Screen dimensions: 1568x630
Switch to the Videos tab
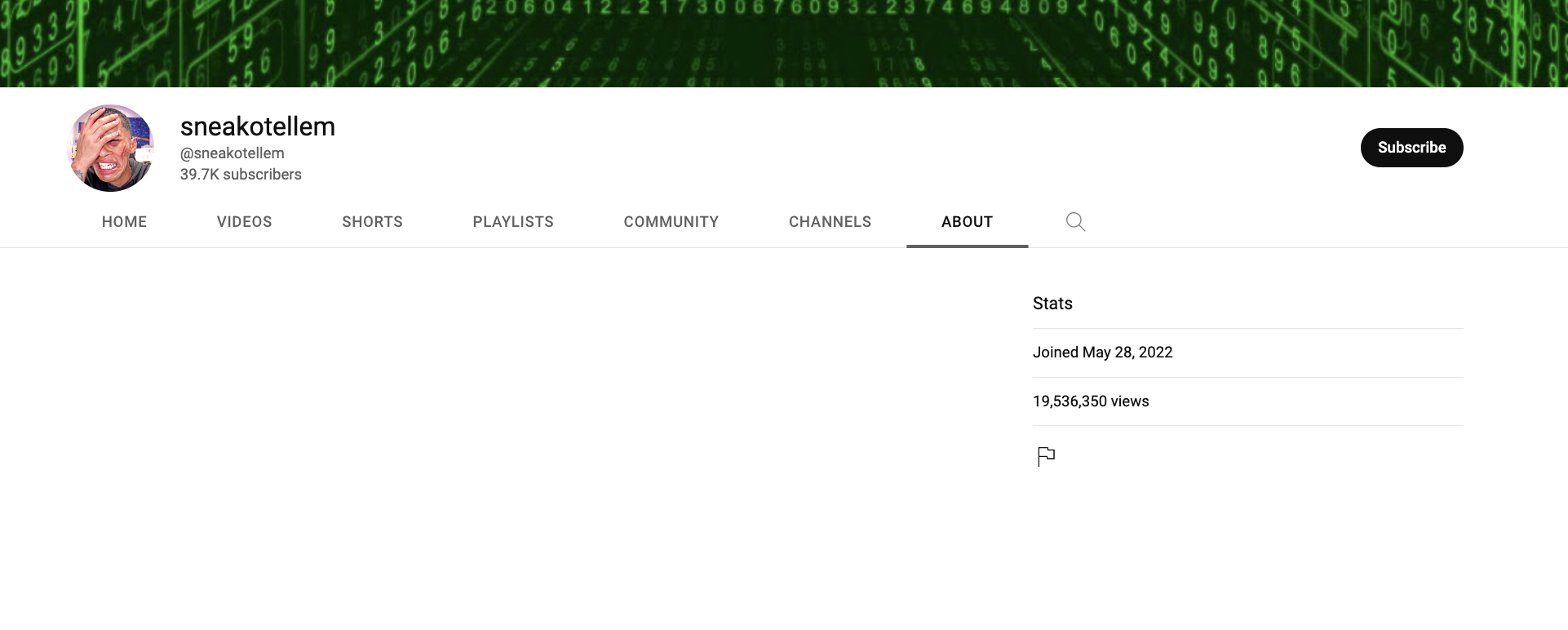click(244, 222)
